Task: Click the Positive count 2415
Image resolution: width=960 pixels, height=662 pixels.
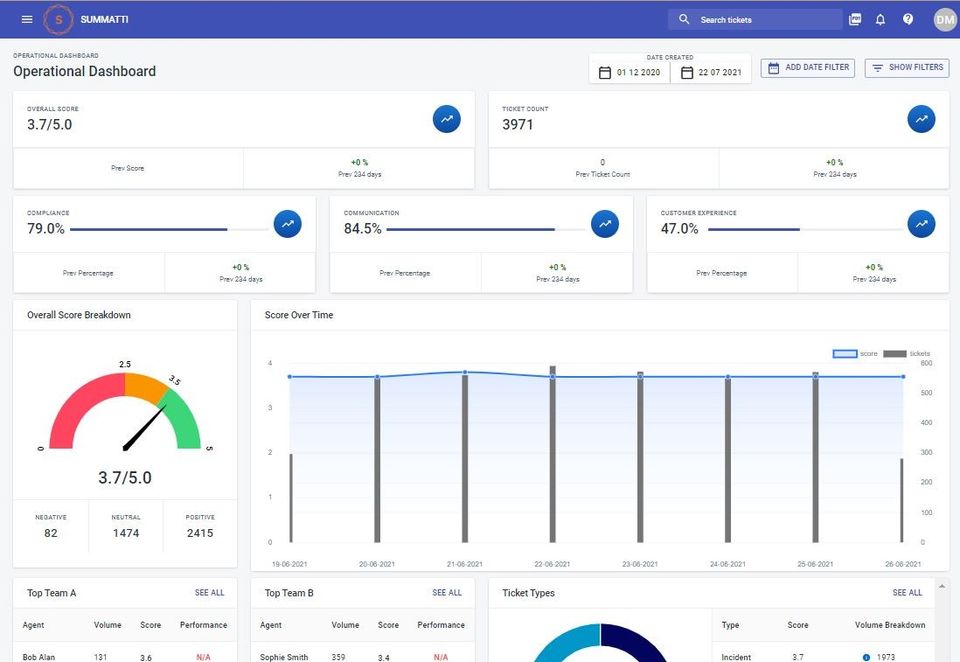Action: 200,533
